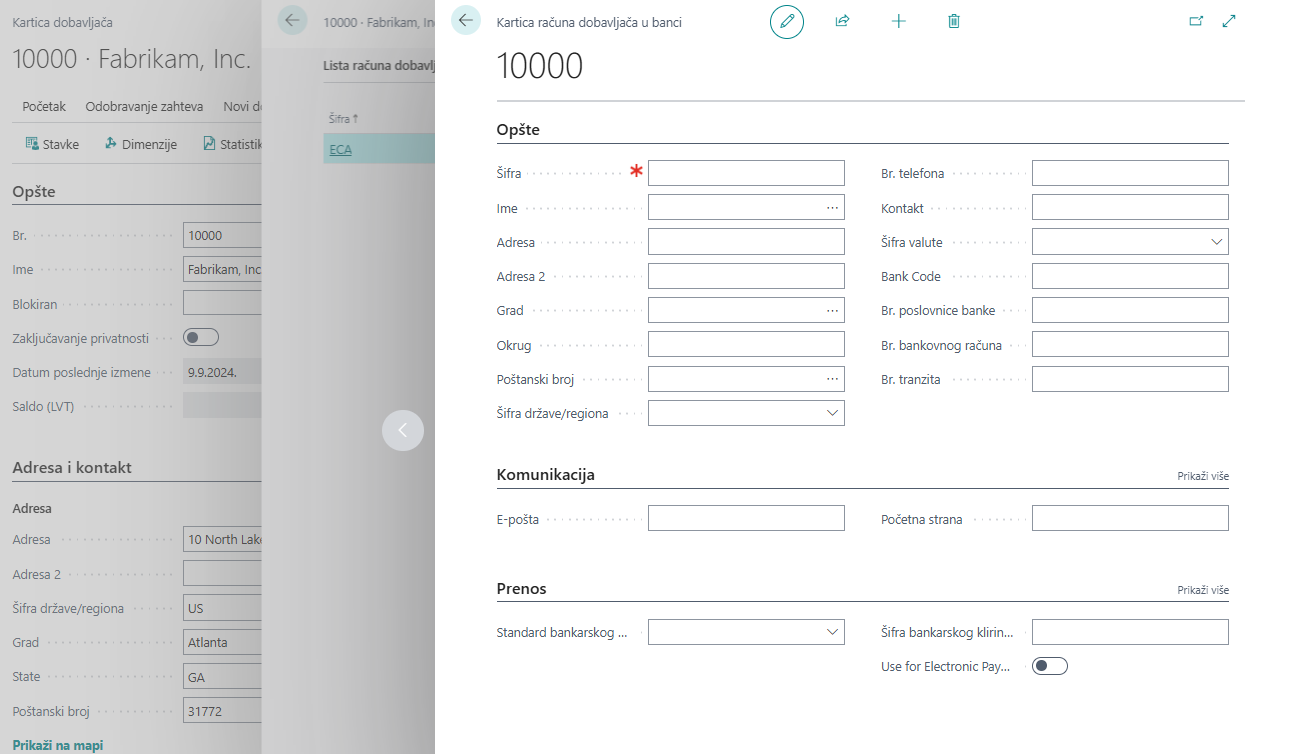Click the pencil edit icon
Screen dimensions: 1296x754
(x=786, y=21)
